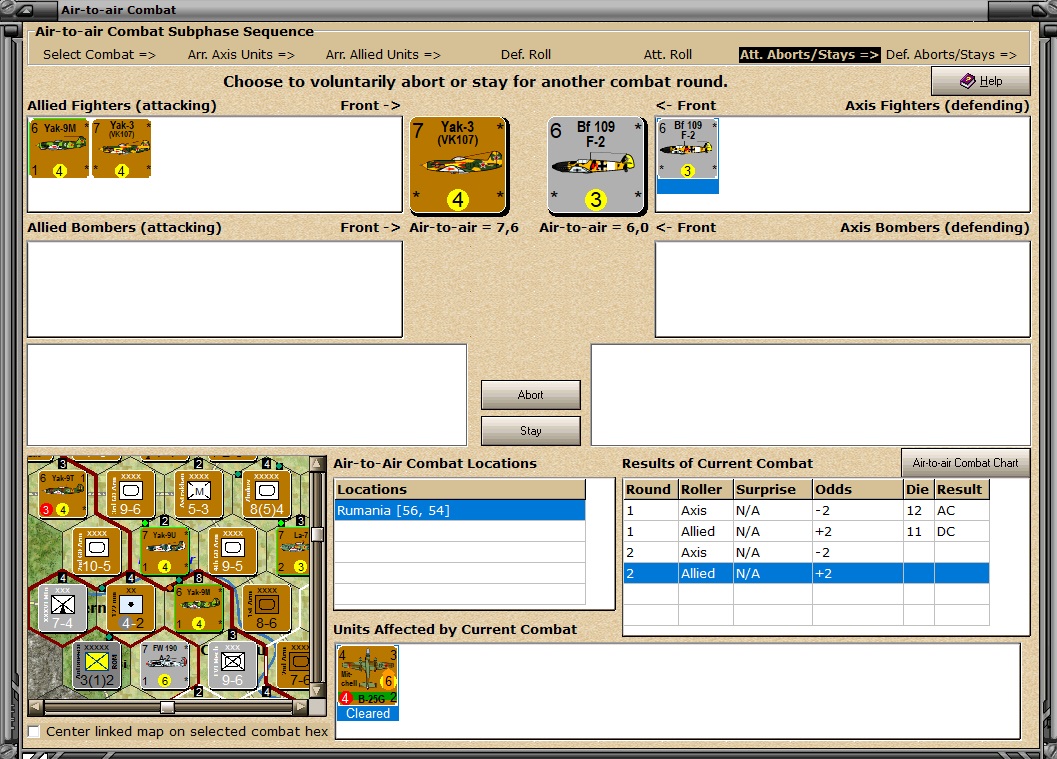Select round 1 Allied results row
This screenshot has height=759, width=1057.
806,531
